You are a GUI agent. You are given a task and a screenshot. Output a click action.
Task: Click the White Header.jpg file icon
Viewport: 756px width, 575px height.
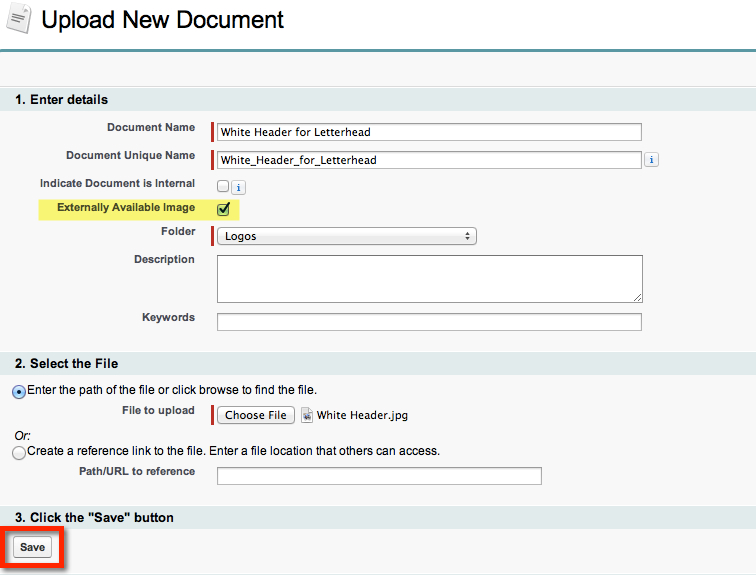307,415
